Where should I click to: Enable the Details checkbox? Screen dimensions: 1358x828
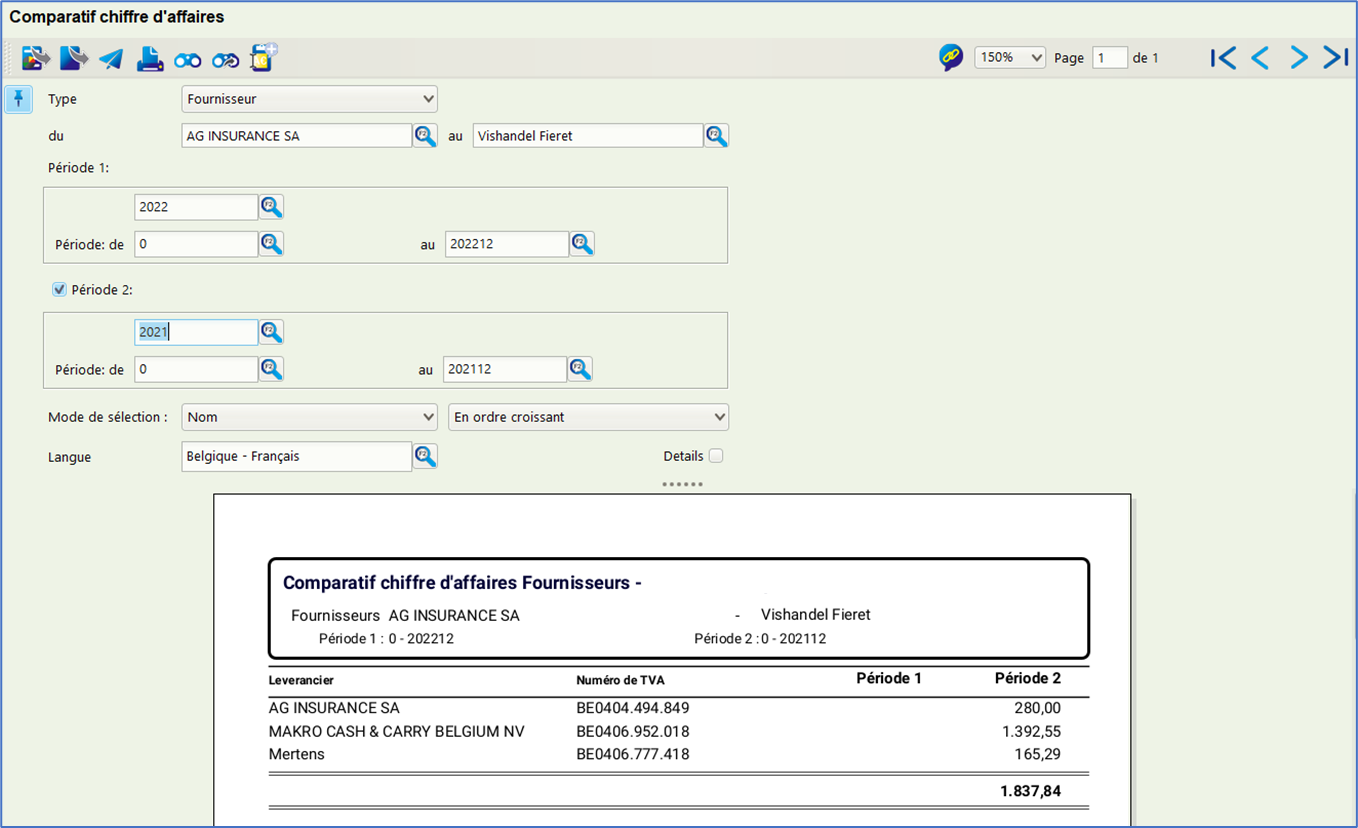point(716,456)
